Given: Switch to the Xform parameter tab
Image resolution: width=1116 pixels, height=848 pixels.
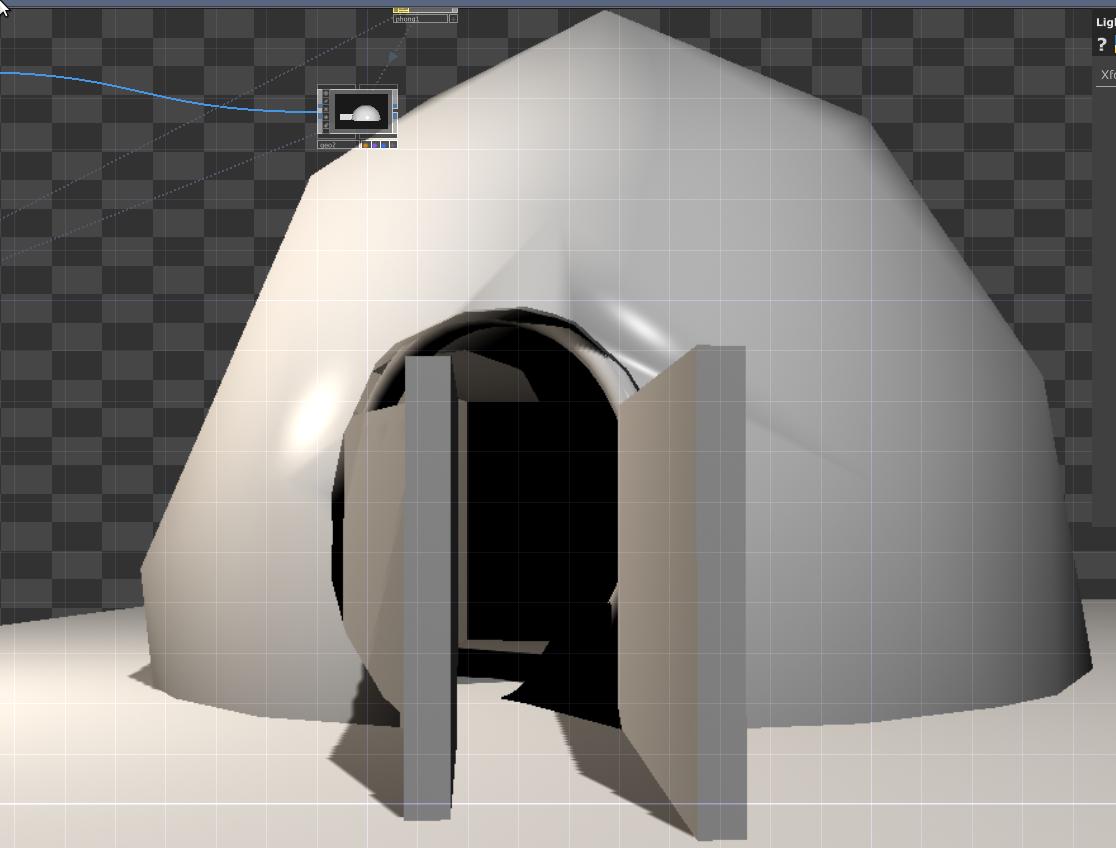Looking at the screenshot, I should [1108, 75].
